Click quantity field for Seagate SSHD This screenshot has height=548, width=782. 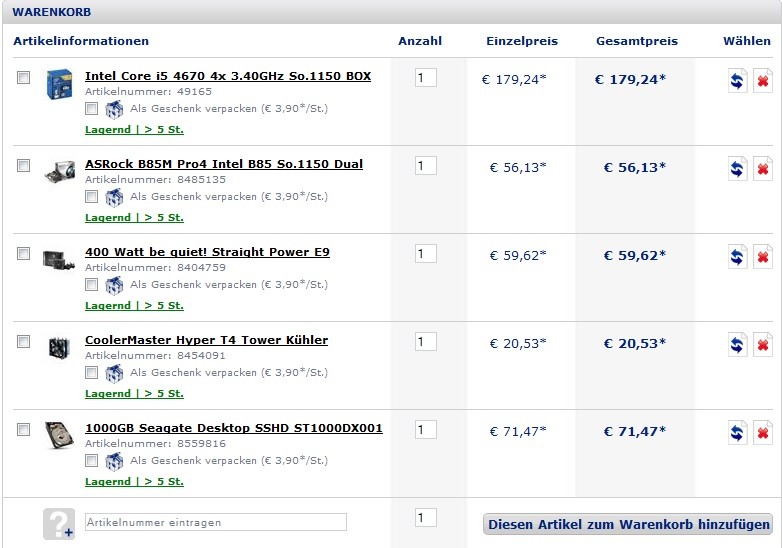425,430
